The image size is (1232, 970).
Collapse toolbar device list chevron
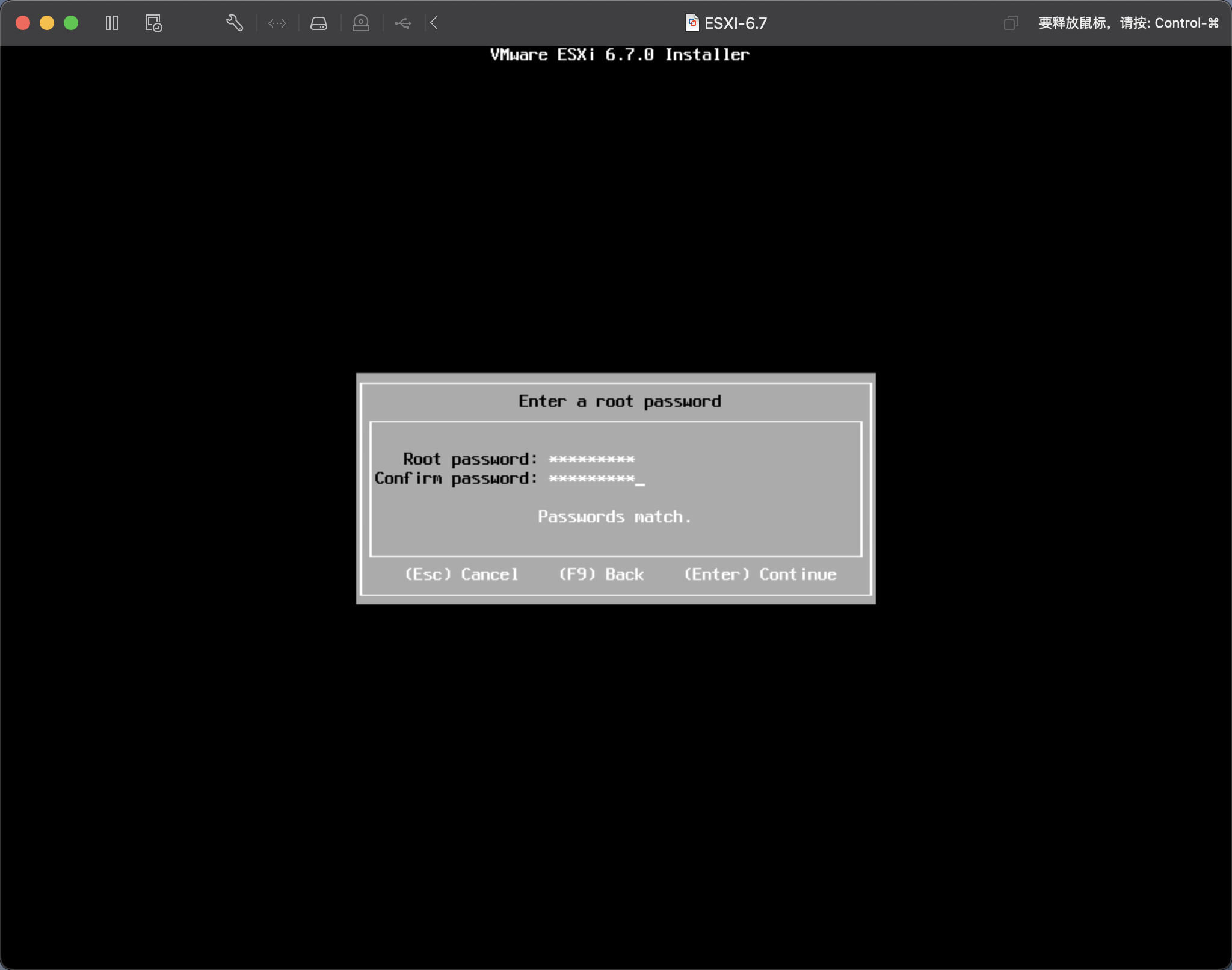[434, 23]
